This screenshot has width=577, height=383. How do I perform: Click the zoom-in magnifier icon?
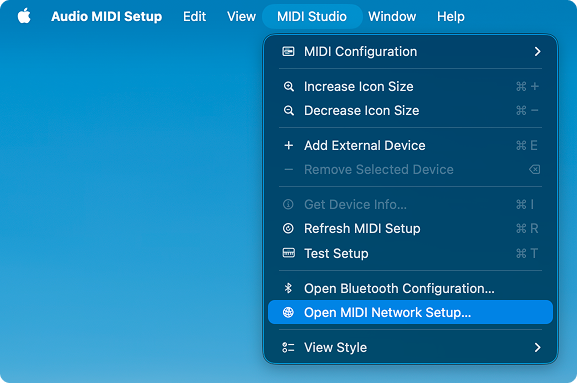(x=288, y=86)
